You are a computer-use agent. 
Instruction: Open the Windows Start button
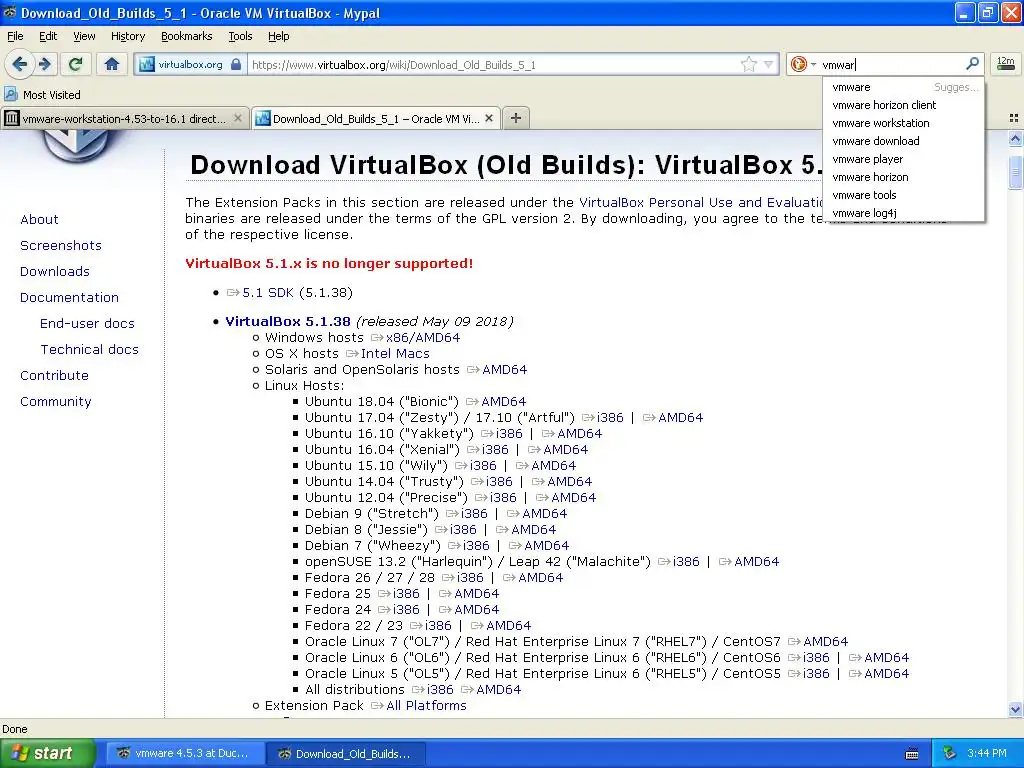[47, 753]
